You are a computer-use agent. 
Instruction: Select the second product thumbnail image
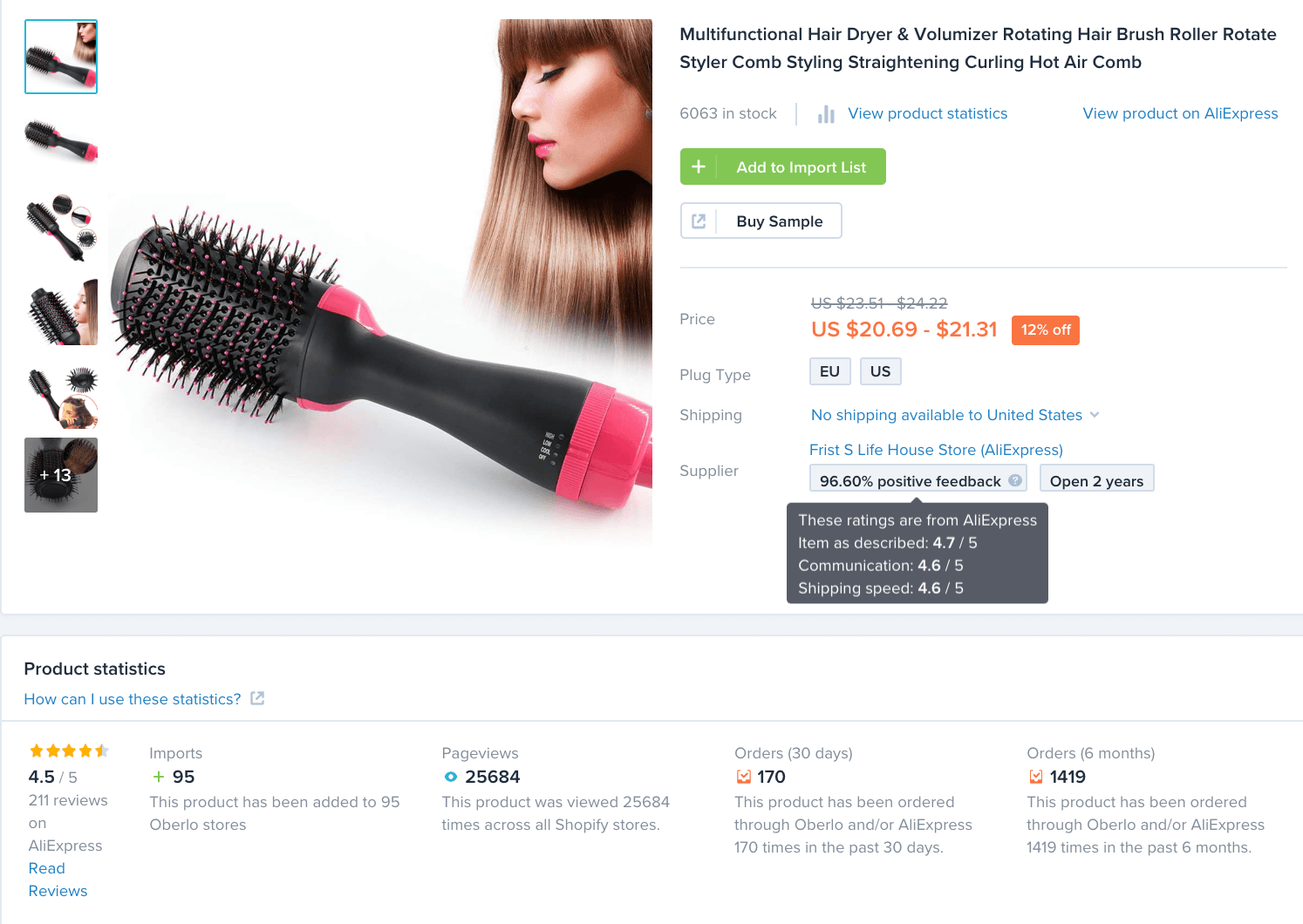tap(61, 140)
